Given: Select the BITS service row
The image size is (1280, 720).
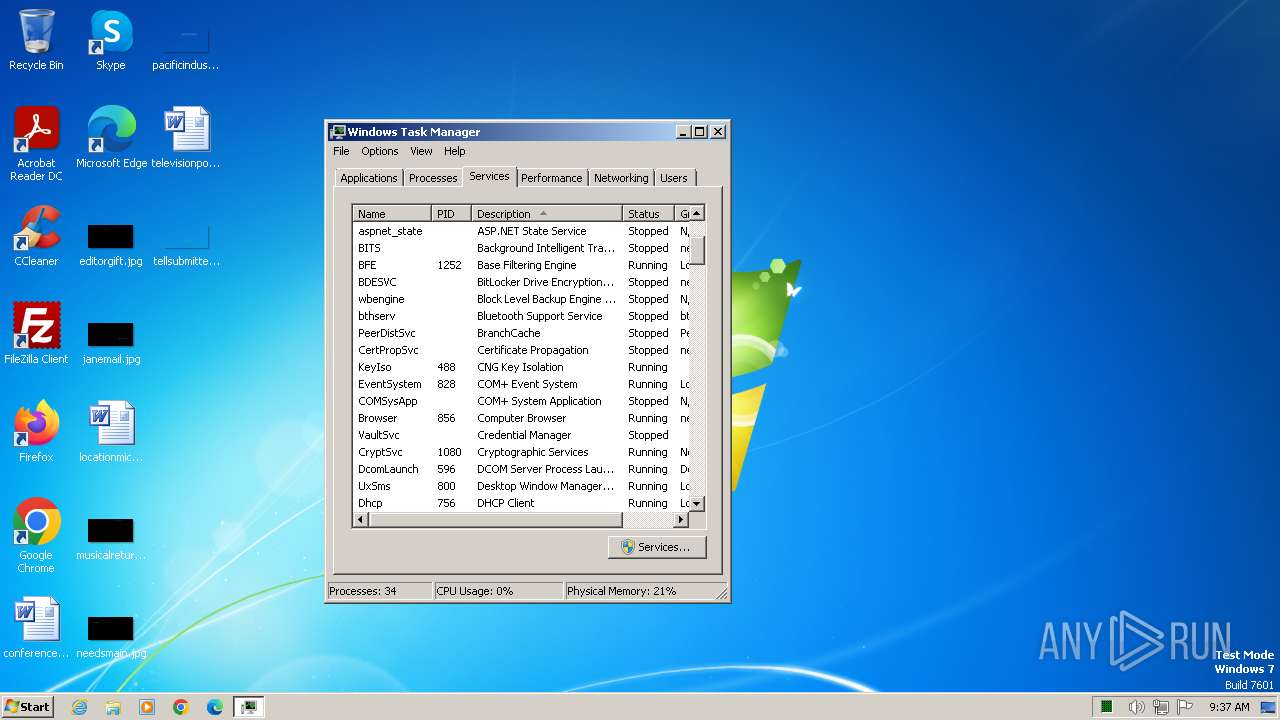Looking at the screenshot, I should pyautogui.click(x=521, y=248).
